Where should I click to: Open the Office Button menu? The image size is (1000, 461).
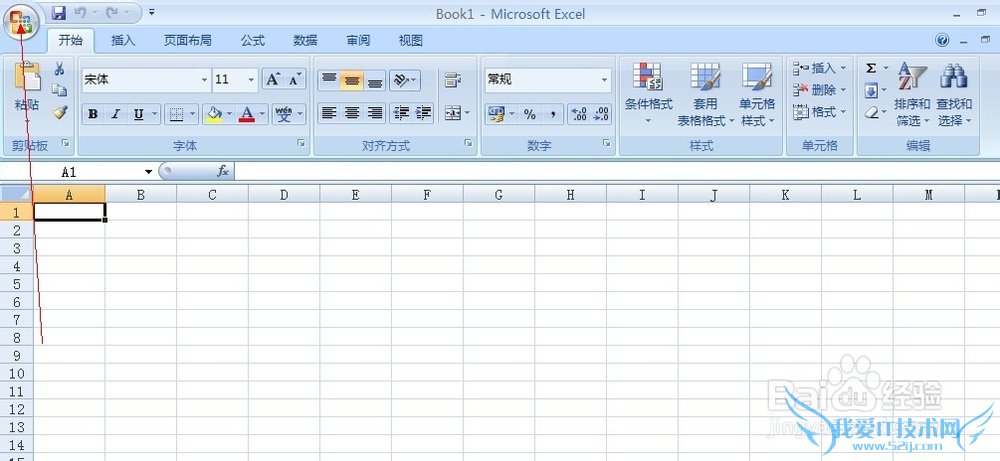22,22
